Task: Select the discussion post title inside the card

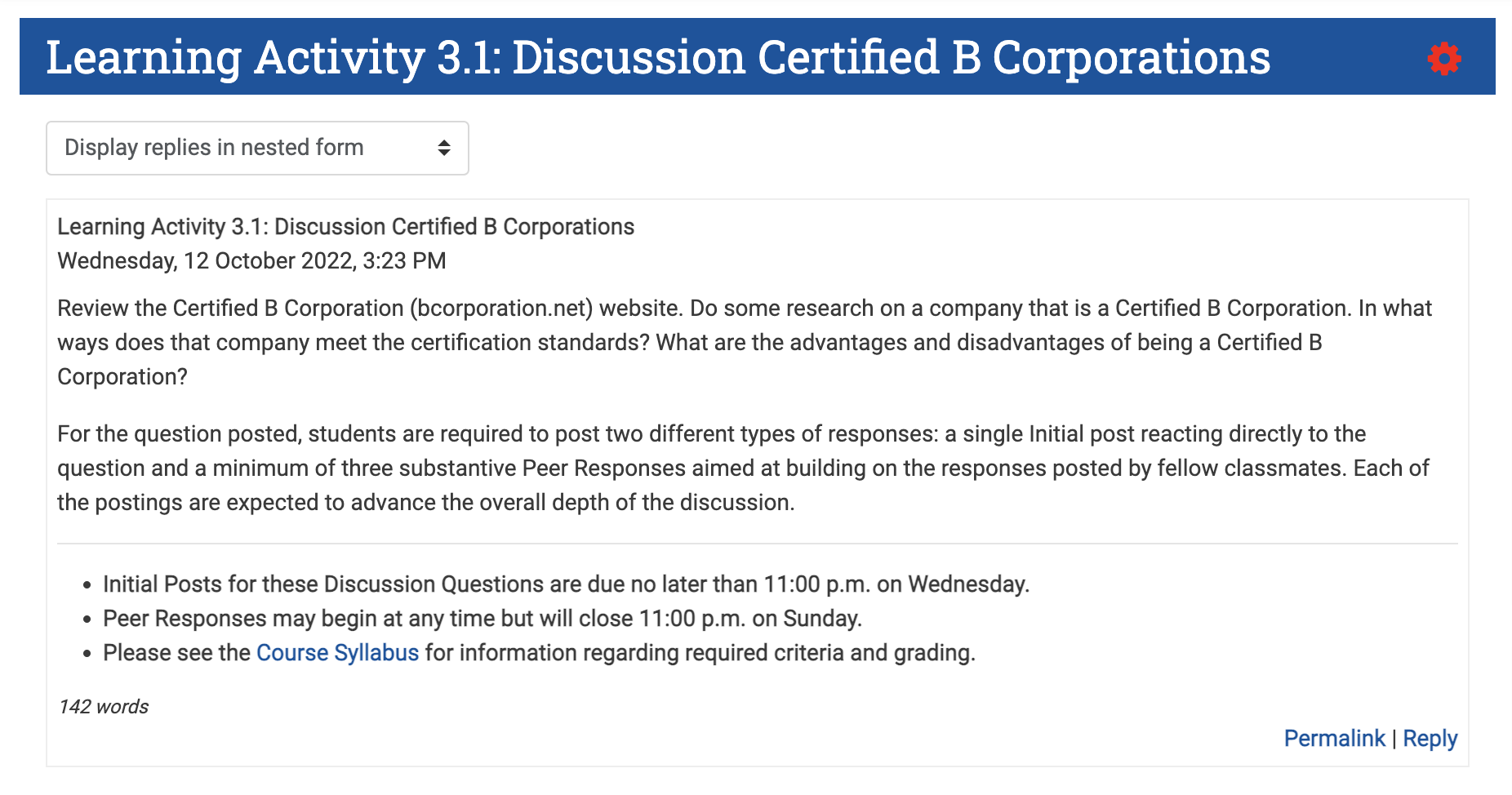Action: pos(345,226)
